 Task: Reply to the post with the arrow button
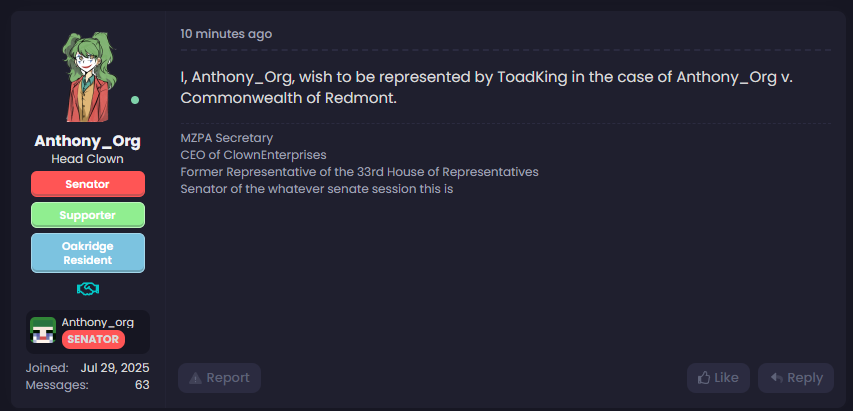point(796,378)
